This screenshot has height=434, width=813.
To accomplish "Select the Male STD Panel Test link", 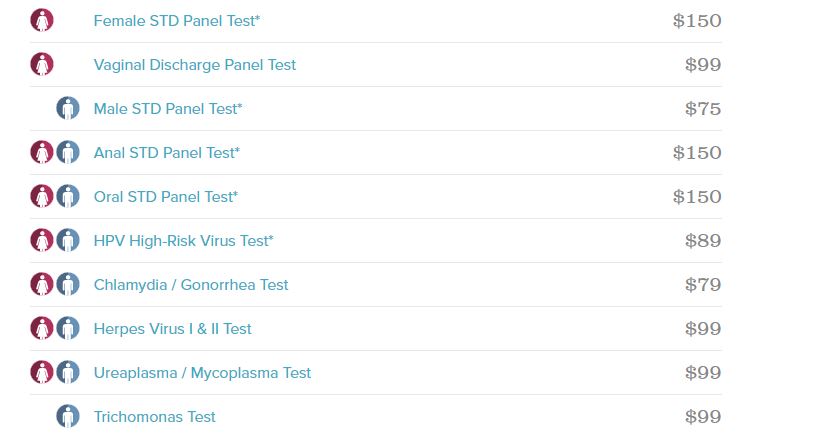I will coord(168,109).
